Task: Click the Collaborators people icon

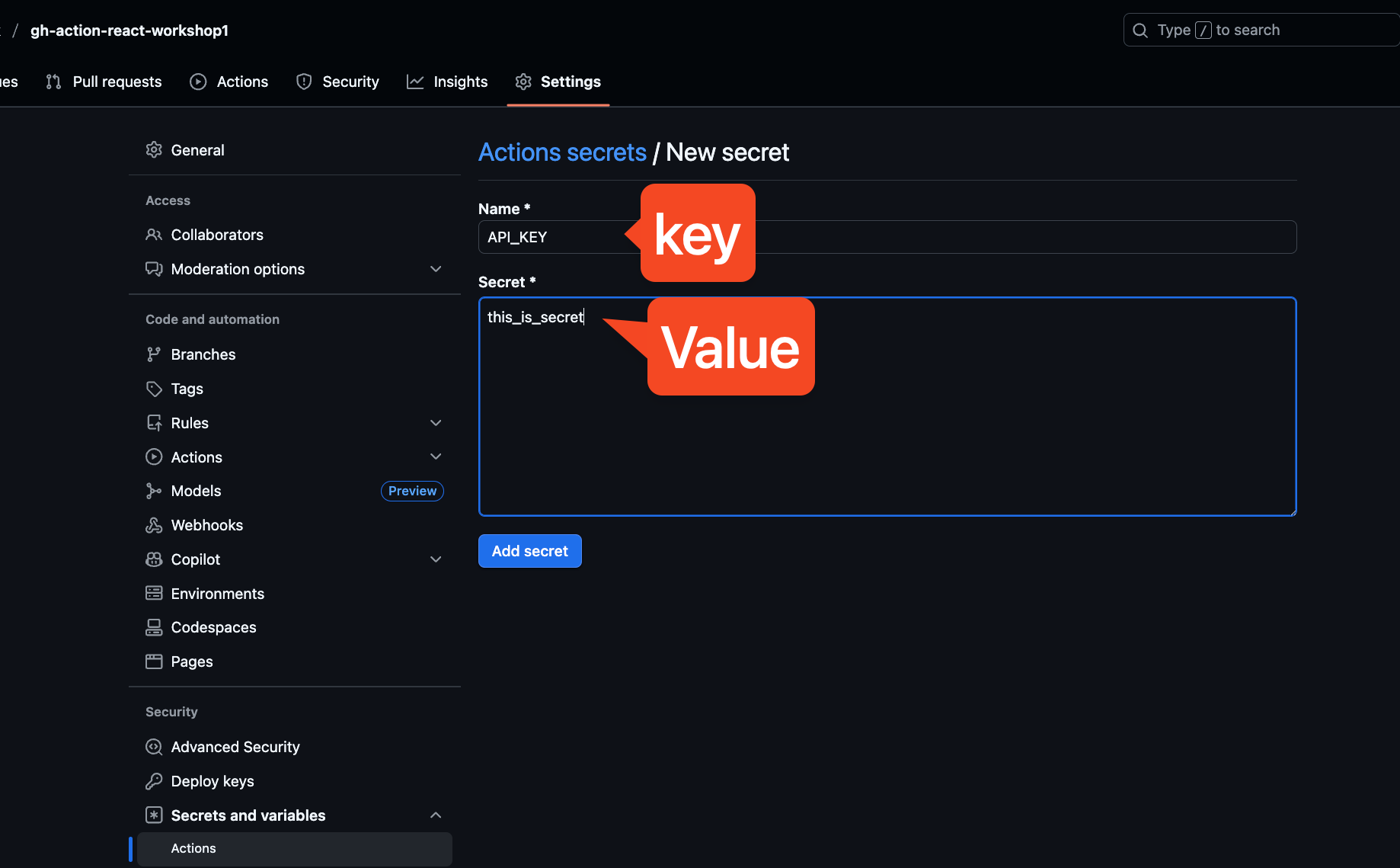Action: pos(154,235)
